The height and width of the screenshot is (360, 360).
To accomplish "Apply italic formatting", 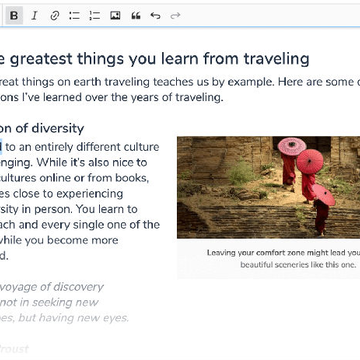I will coord(34,16).
